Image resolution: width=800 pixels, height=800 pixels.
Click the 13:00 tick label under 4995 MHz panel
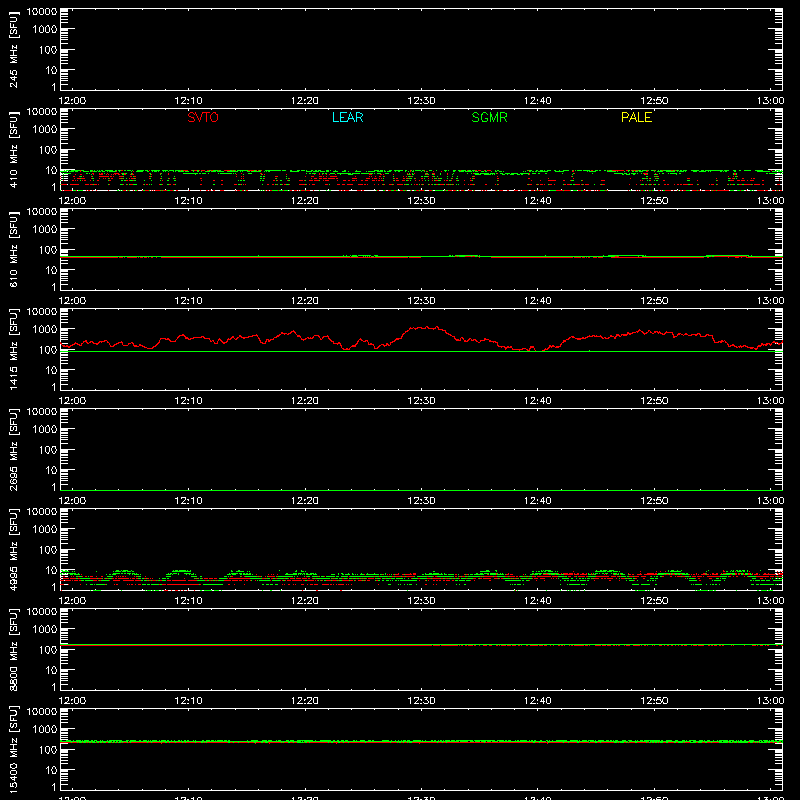770,601
